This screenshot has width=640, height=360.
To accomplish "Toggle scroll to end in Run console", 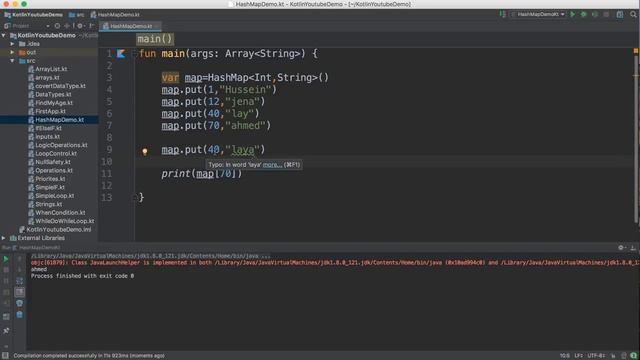I will [x=19, y=292].
